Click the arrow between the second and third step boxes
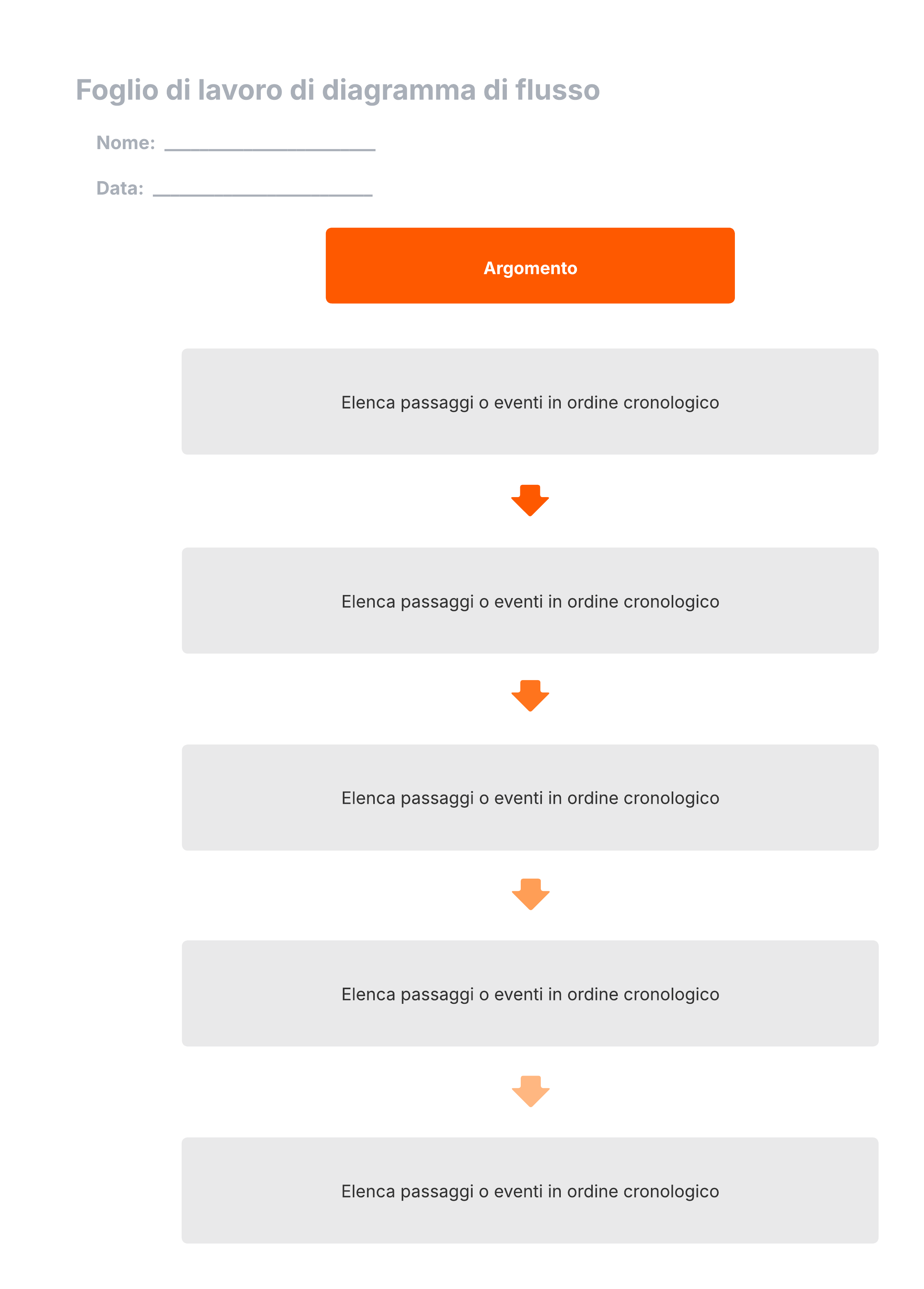Viewport: 924px width, 1289px height. [x=530, y=694]
